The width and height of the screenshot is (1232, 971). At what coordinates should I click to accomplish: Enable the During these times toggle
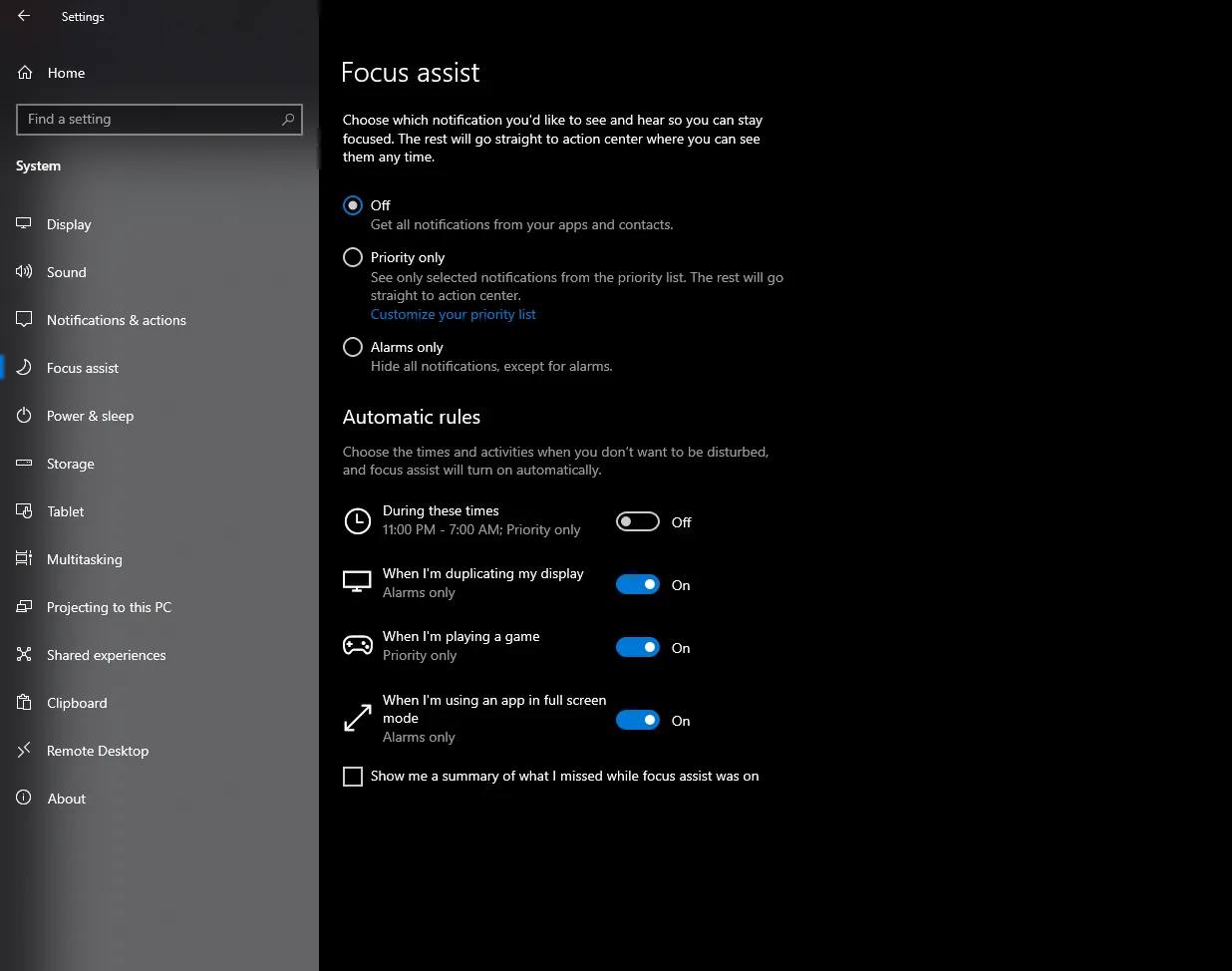pos(638,521)
